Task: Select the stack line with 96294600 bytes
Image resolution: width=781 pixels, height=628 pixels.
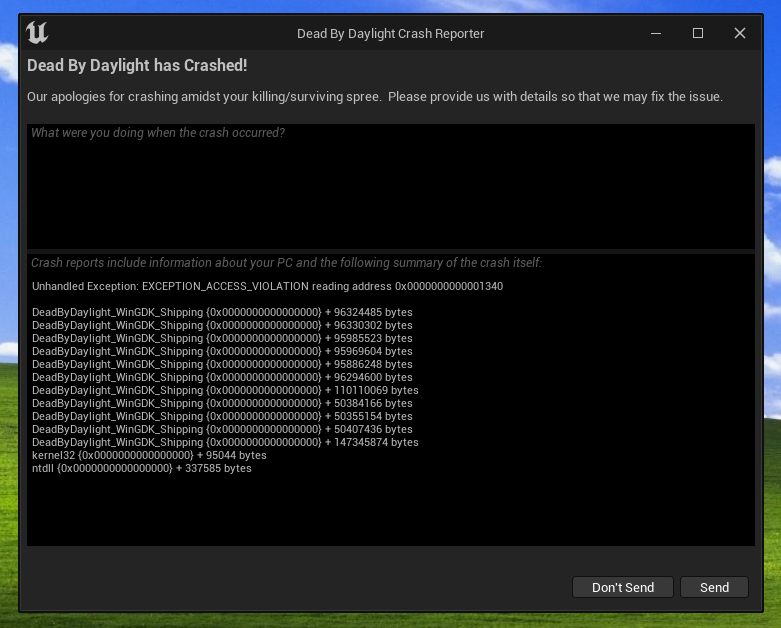Action: 222,377
